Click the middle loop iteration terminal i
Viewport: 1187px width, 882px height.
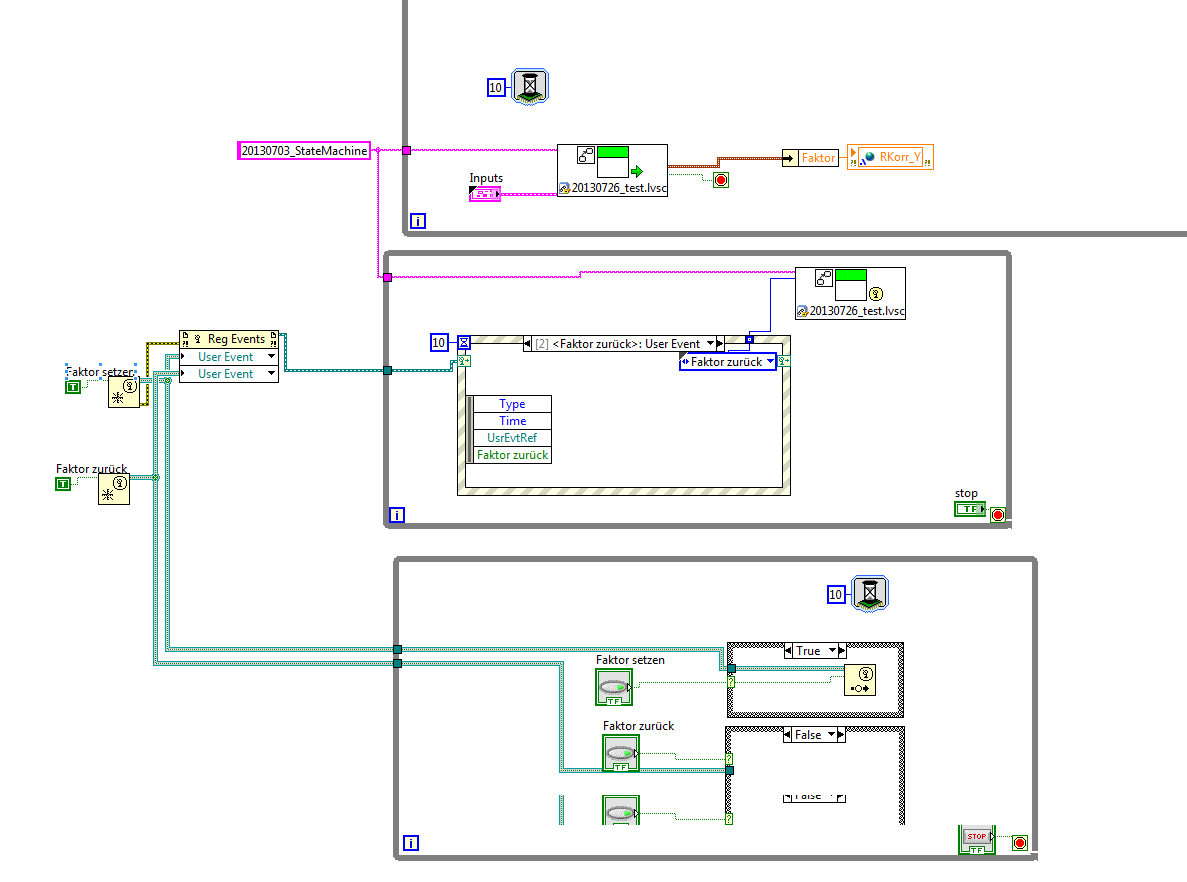point(397,515)
